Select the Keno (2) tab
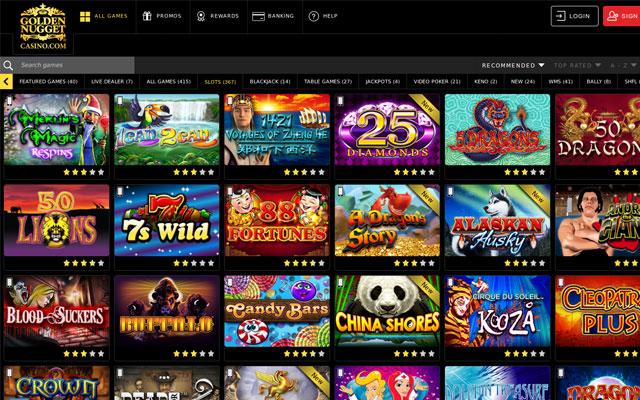This screenshot has height=400, width=640. (486, 82)
